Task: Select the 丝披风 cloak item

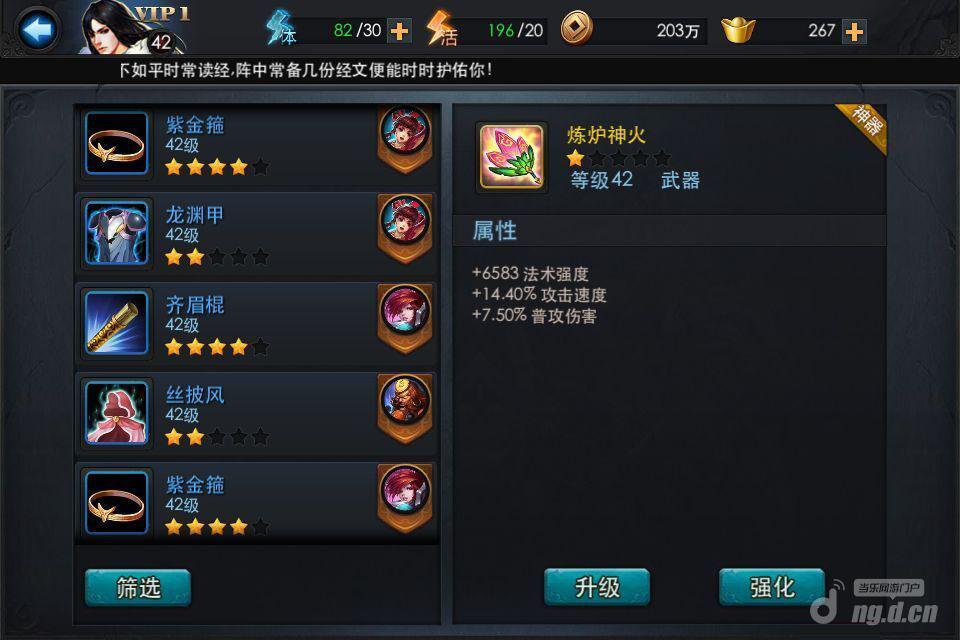Action: [257, 413]
